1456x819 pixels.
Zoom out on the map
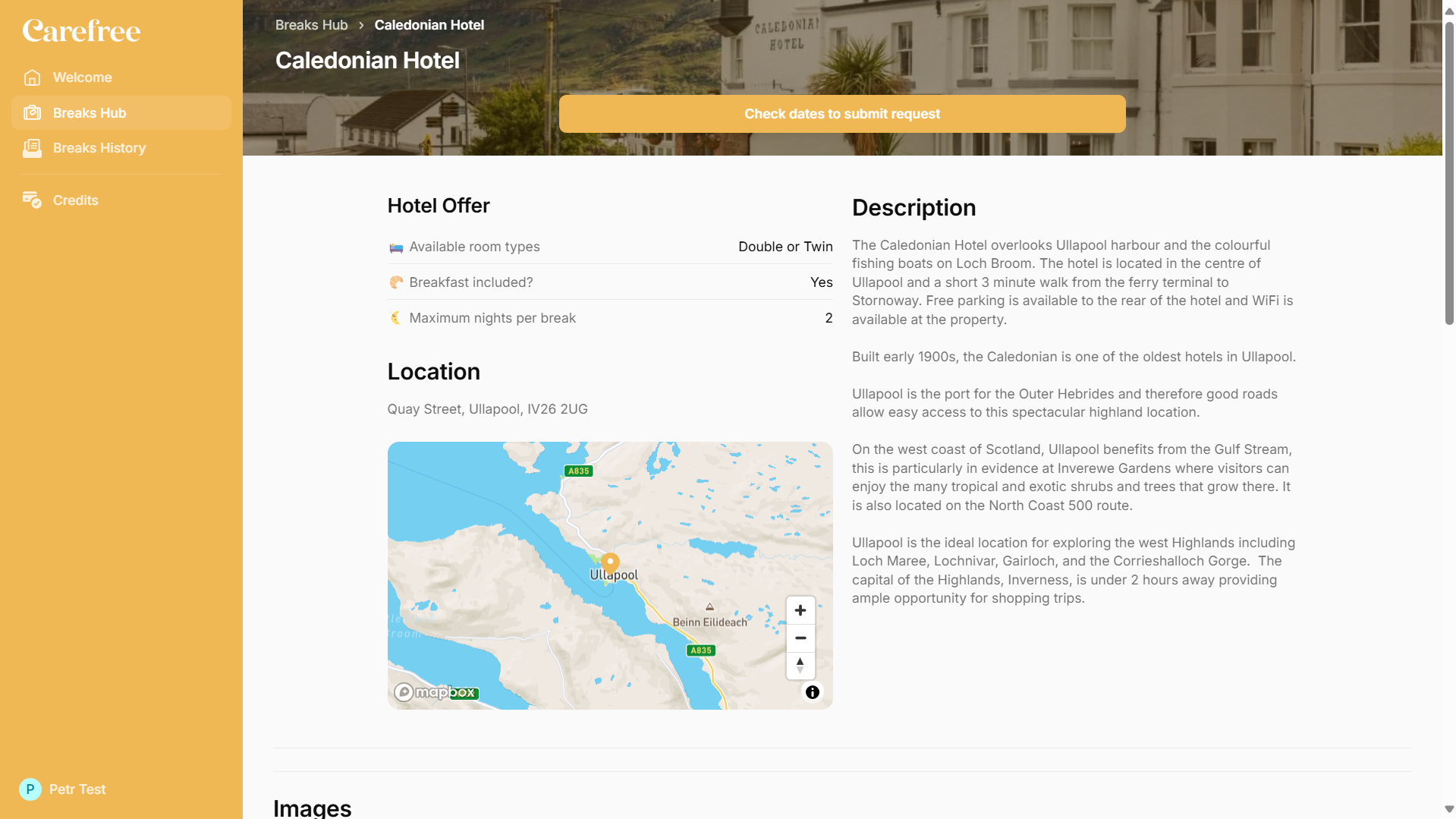click(x=800, y=638)
